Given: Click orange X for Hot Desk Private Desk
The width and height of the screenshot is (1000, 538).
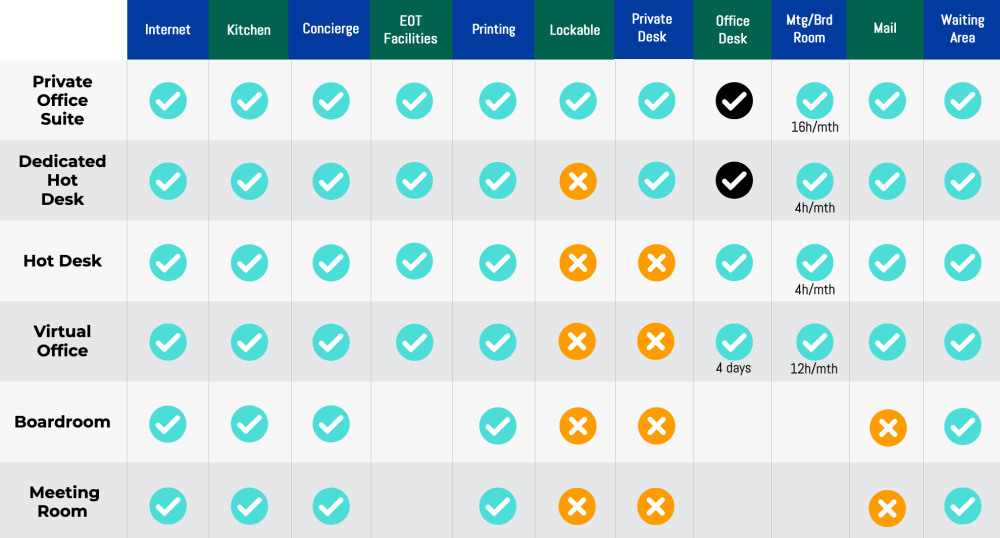Looking at the screenshot, I should tap(655, 262).
